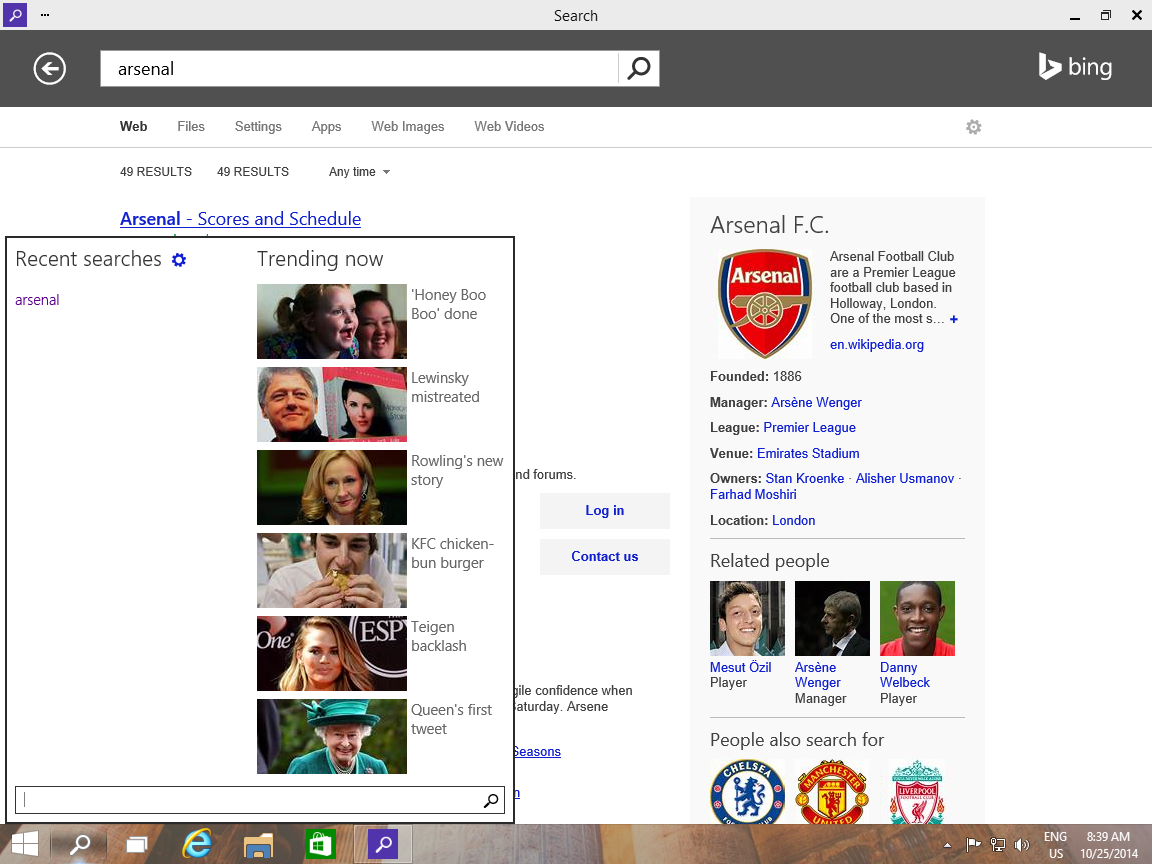Open the Danny Welbeck name link
1152x864 pixels.
(904, 674)
